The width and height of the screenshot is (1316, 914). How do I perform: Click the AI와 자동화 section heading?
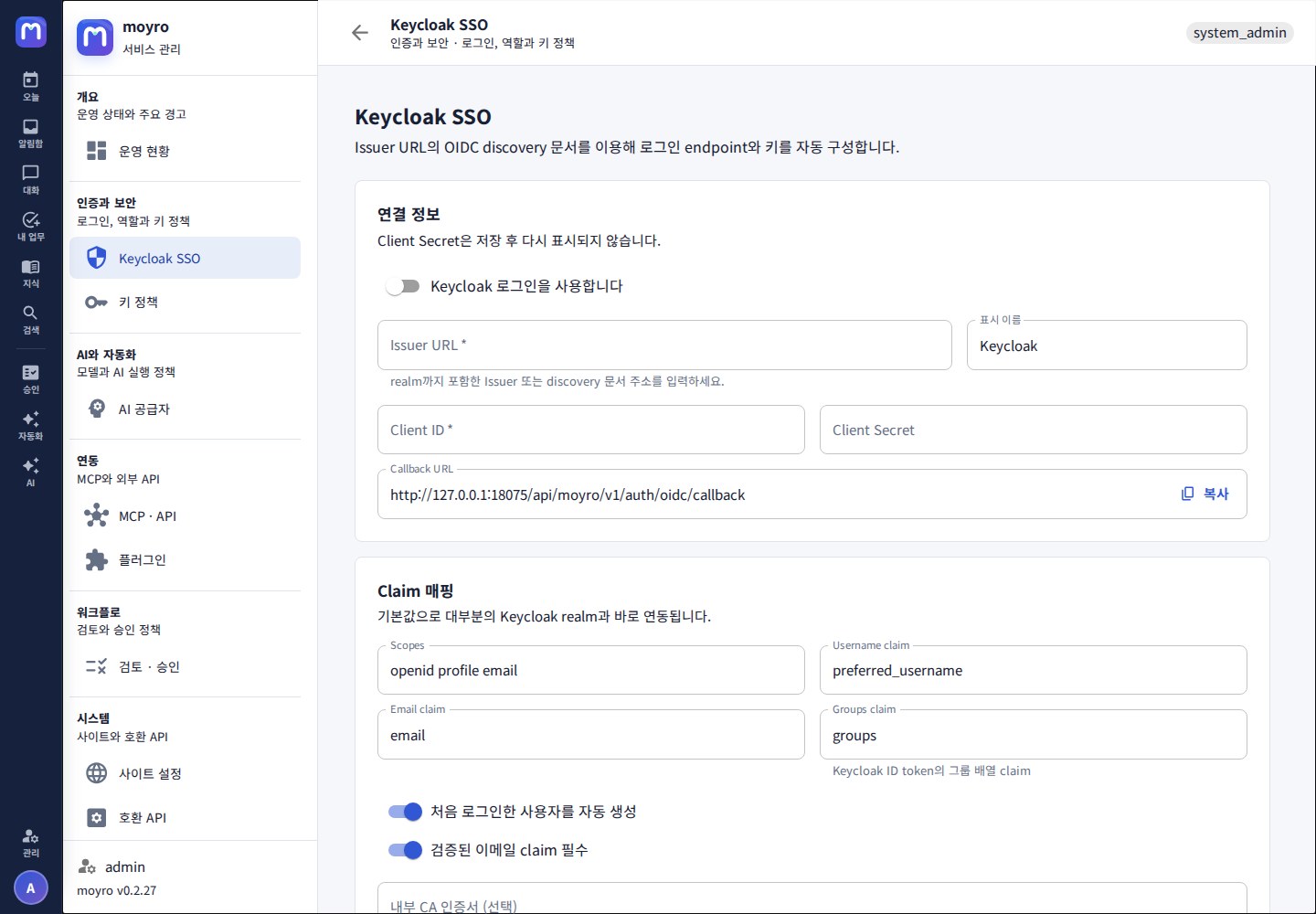point(106,355)
